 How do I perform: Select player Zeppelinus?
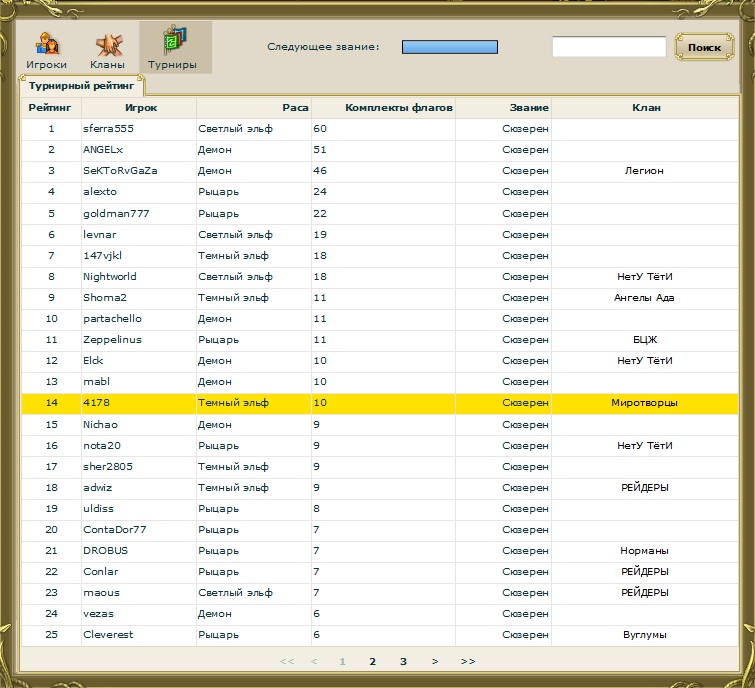pos(112,339)
